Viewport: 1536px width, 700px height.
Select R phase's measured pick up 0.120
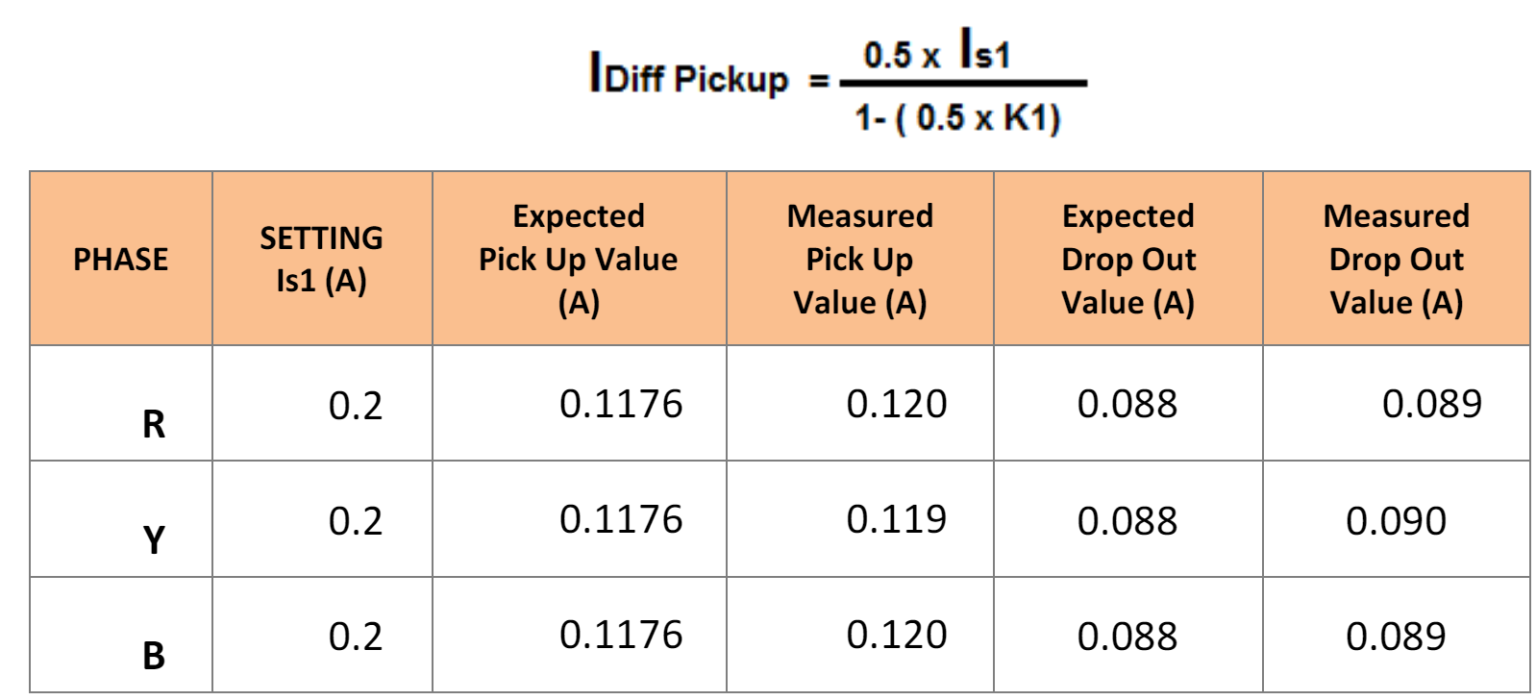[x=896, y=405]
